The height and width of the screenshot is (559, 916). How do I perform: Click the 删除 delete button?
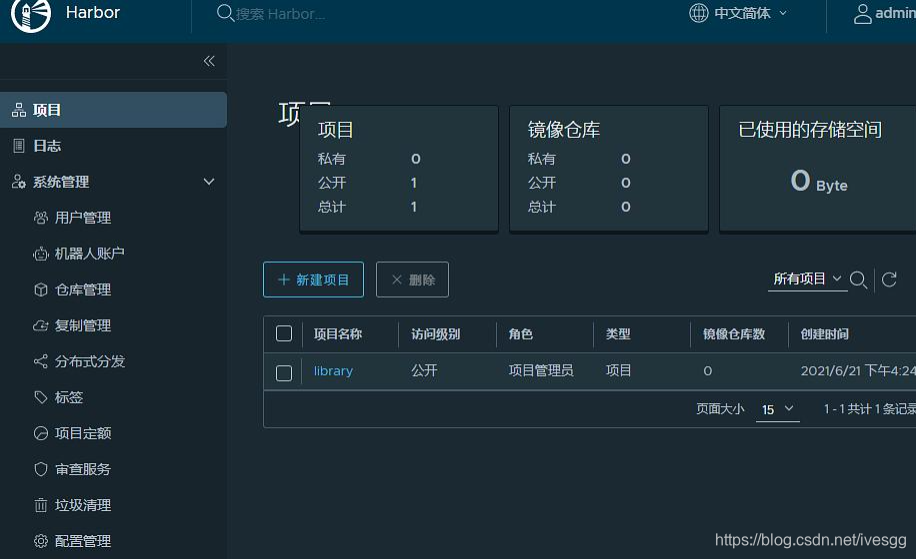coord(412,279)
